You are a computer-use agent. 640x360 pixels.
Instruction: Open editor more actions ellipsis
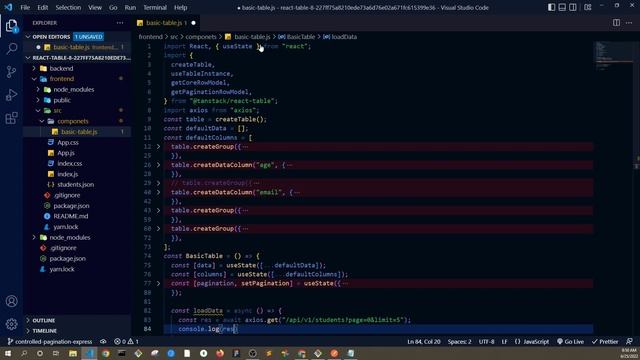tap(629, 23)
